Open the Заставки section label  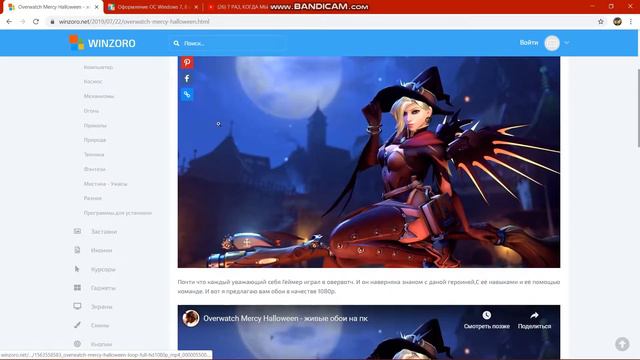(104, 231)
